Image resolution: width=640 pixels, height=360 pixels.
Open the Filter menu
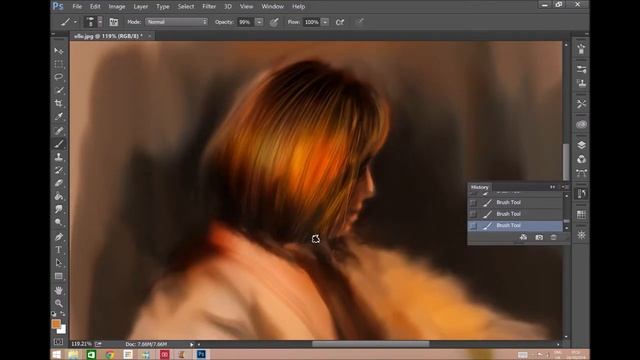pyautogui.click(x=209, y=7)
